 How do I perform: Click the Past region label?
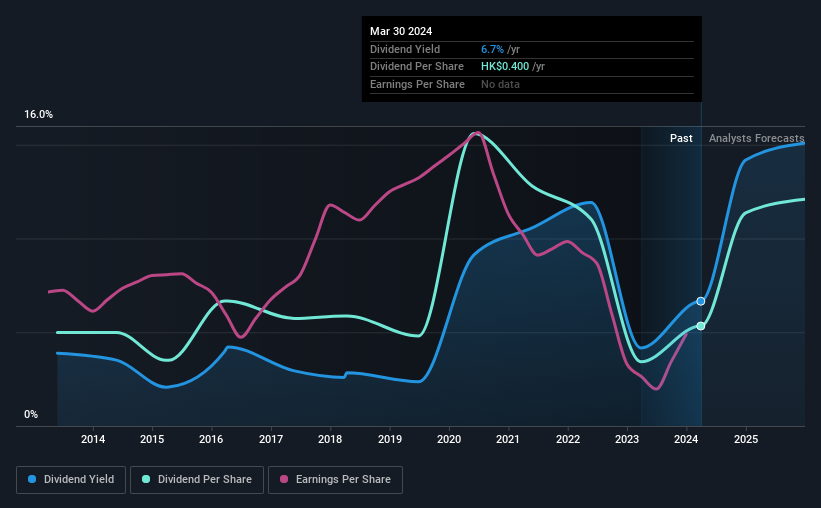[x=681, y=138]
